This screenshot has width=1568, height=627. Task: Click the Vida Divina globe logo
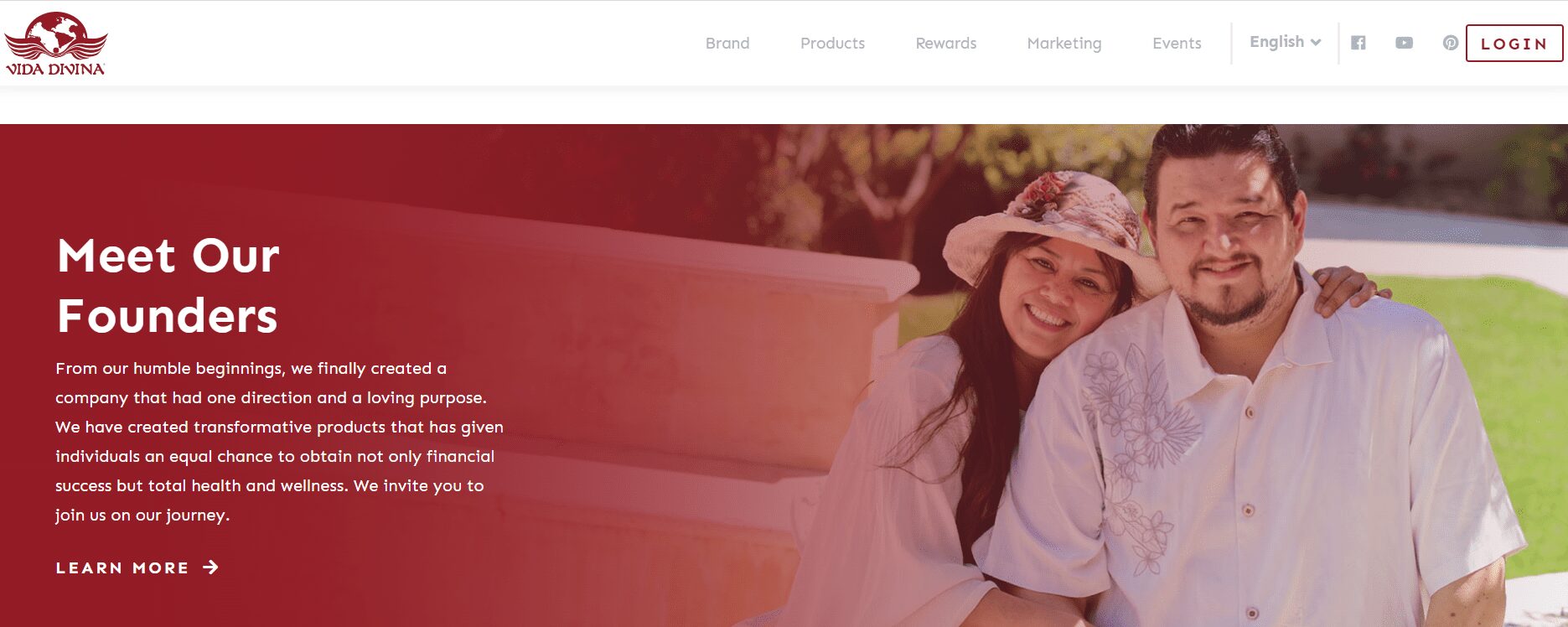click(56, 36)
